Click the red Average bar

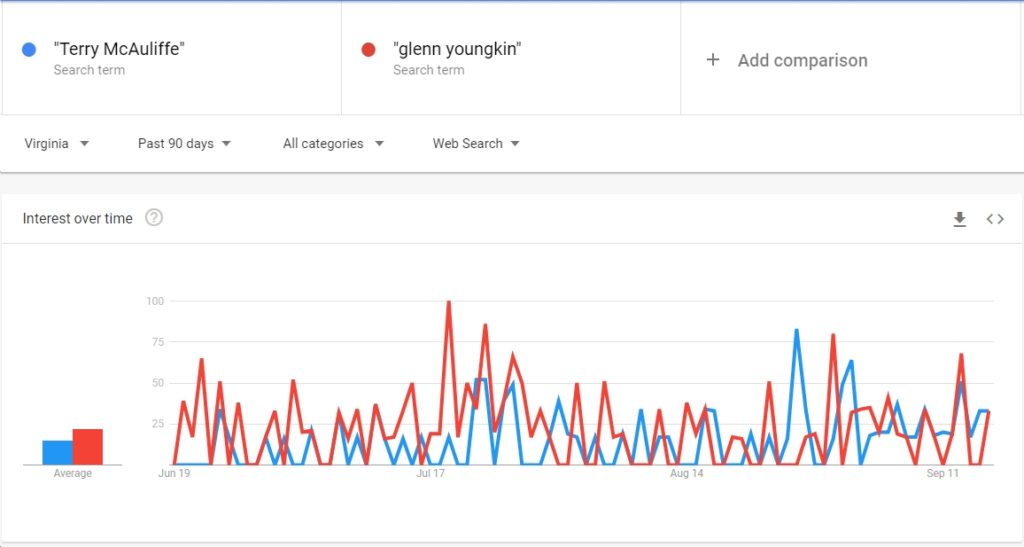[88, 446]
